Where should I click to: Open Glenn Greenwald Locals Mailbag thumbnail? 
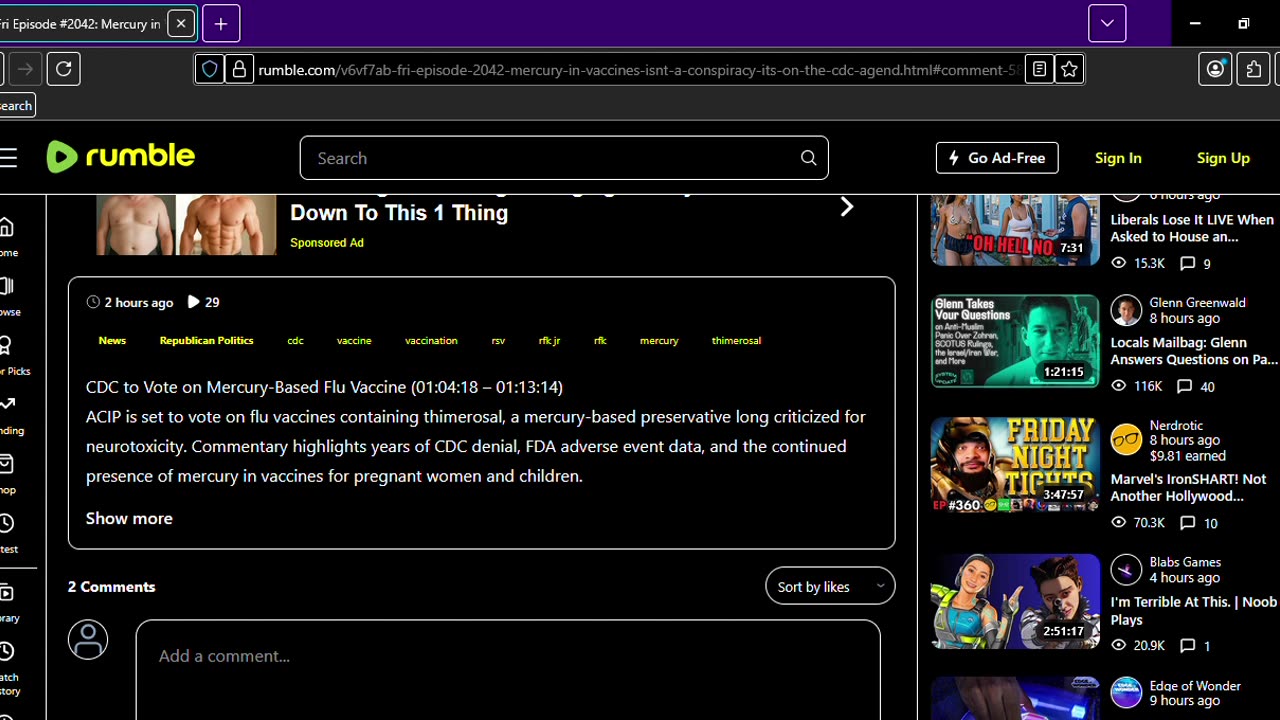pyautogui.click(x=1015, y=340)
